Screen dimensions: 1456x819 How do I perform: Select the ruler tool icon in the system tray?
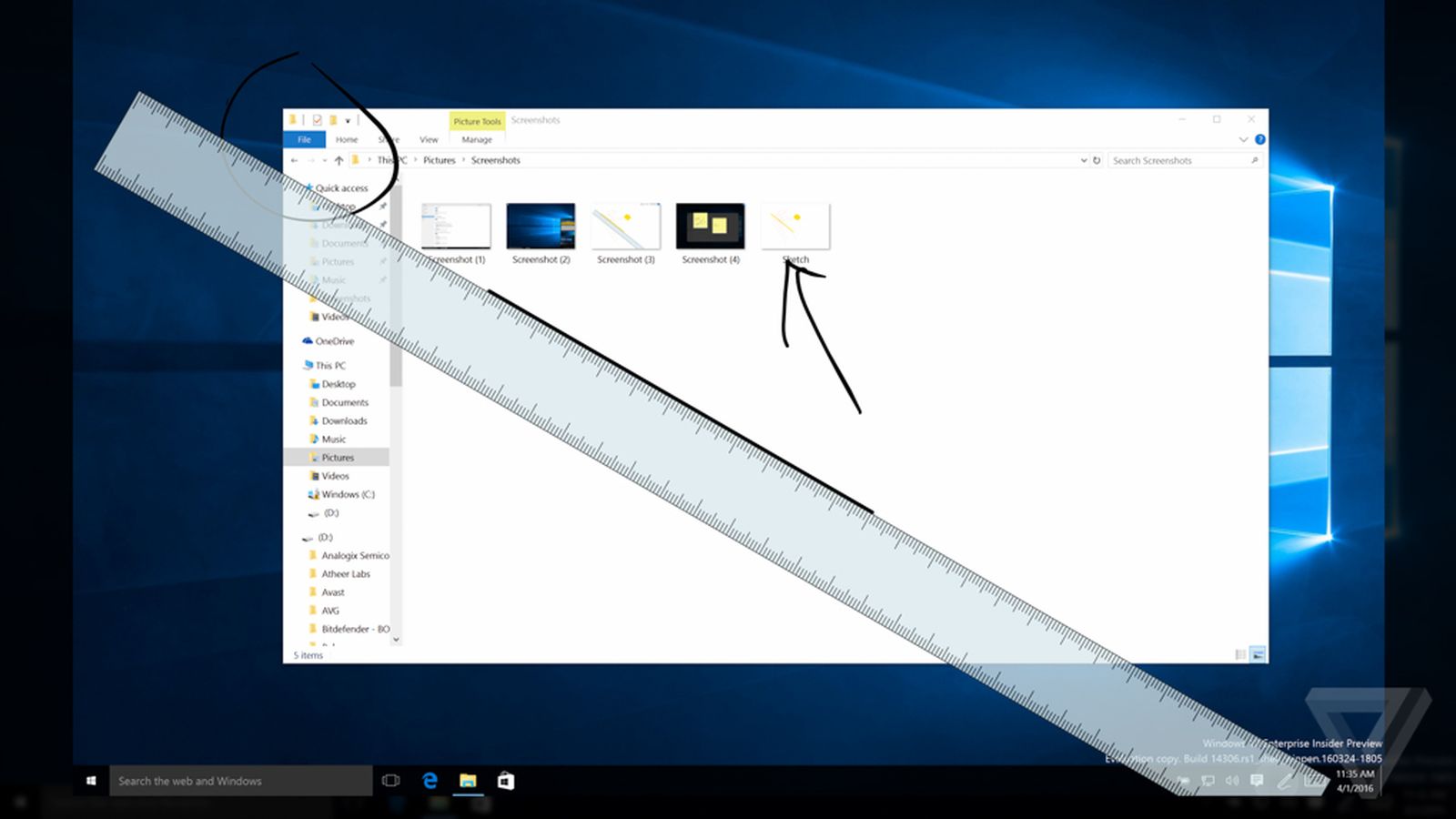tap(1314, 780)
